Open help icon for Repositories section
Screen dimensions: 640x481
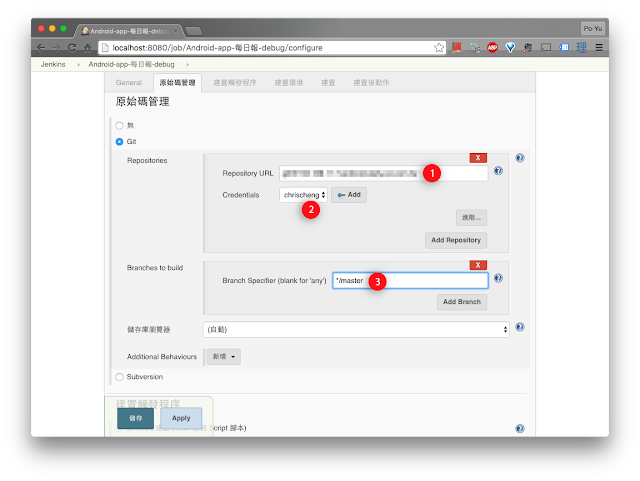(x=520, y=158)
